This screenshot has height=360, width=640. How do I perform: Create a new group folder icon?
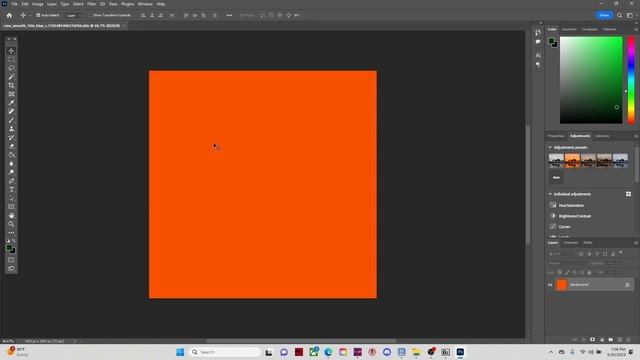pyautogui.click(x=611, y=340)
